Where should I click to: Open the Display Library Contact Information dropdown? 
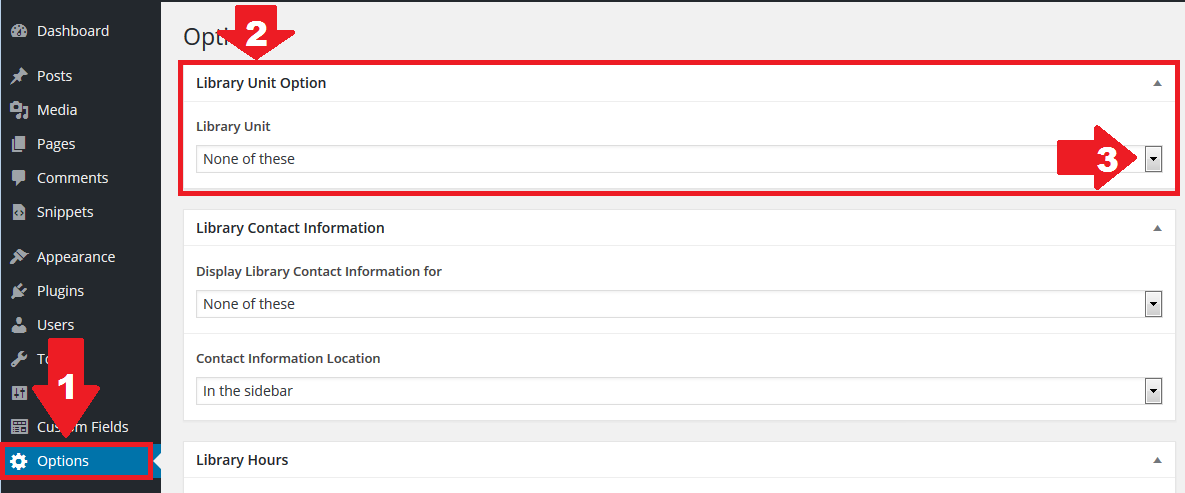pyautogui.click(x=1153, y=304)
